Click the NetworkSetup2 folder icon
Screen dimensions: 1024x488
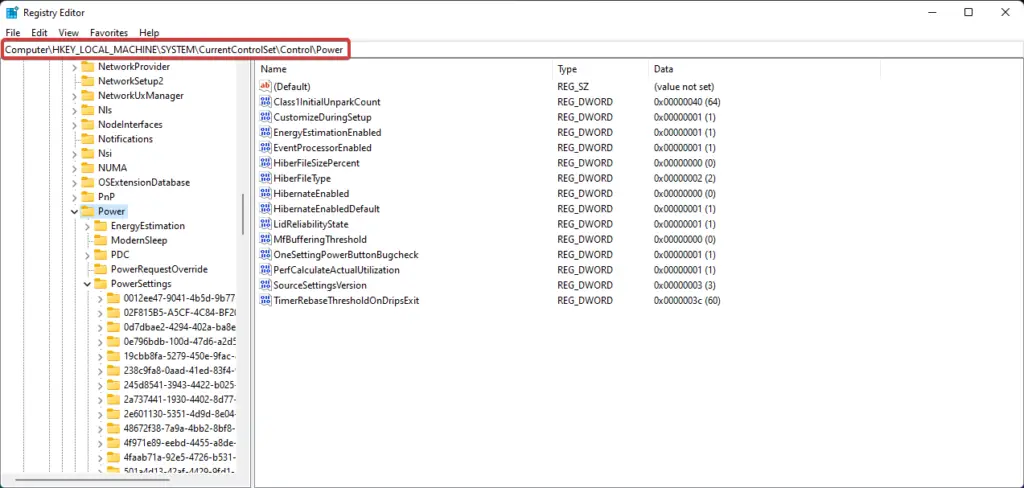point(88,81)
